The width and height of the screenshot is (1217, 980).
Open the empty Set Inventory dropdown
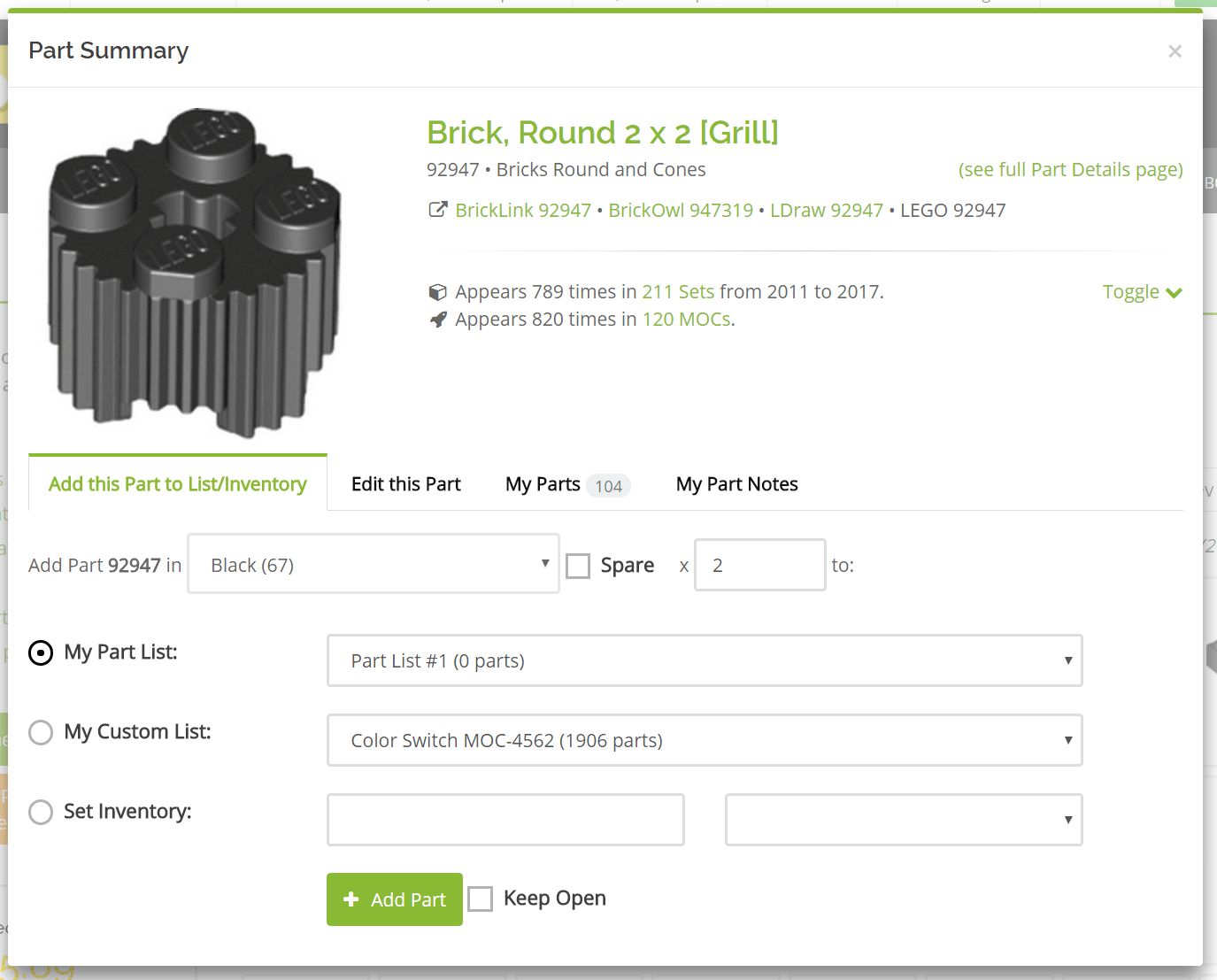coord(904,820)
